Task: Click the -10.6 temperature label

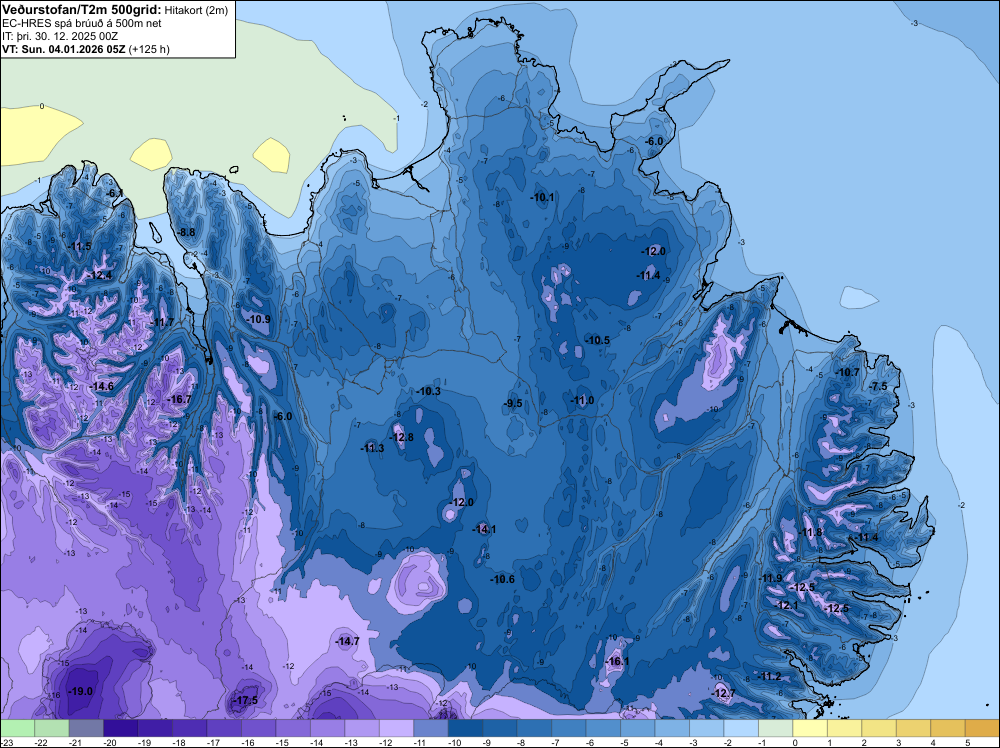Action: [x=503, y=579]
